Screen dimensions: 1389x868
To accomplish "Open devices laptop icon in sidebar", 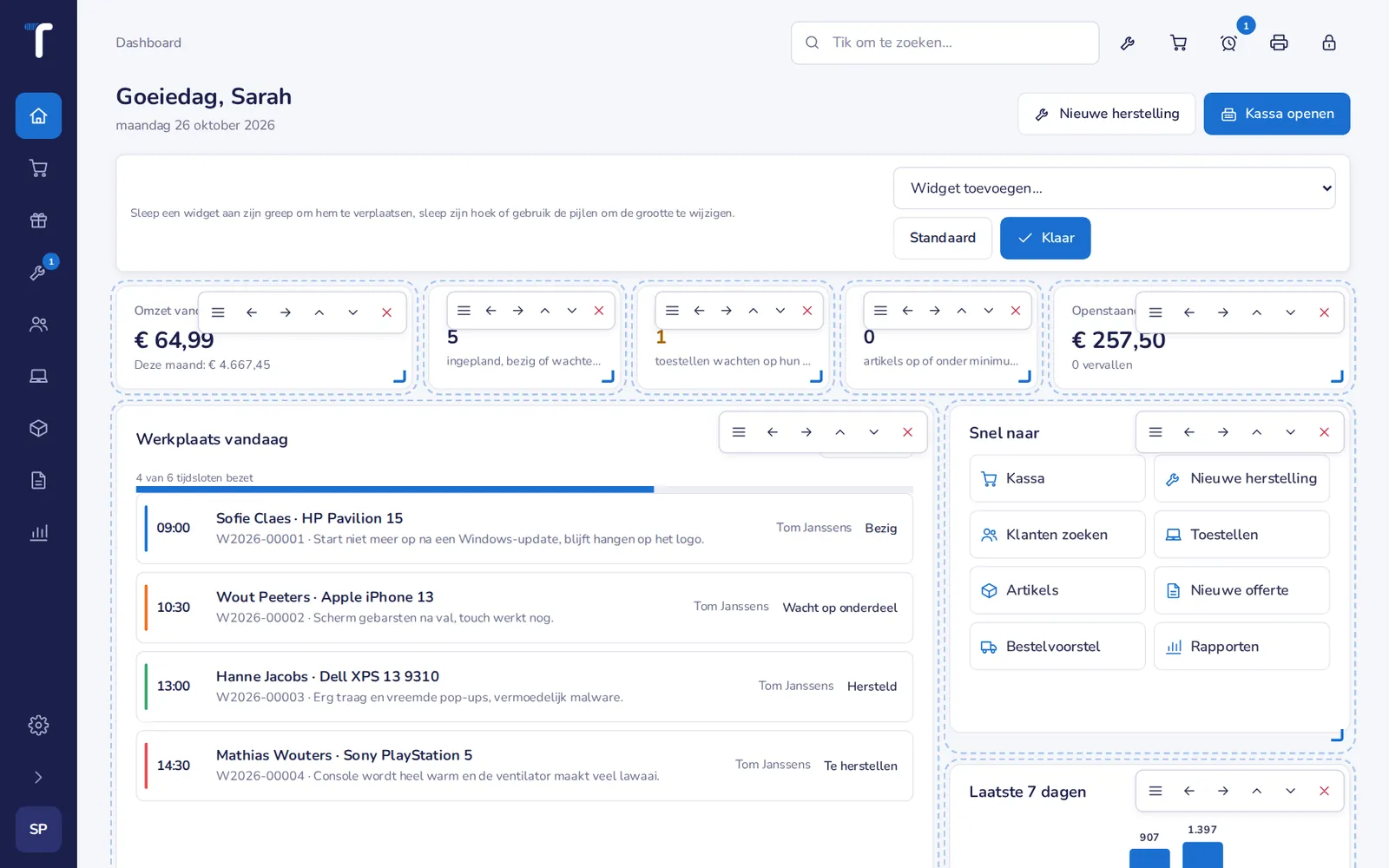I will (38, 376).
